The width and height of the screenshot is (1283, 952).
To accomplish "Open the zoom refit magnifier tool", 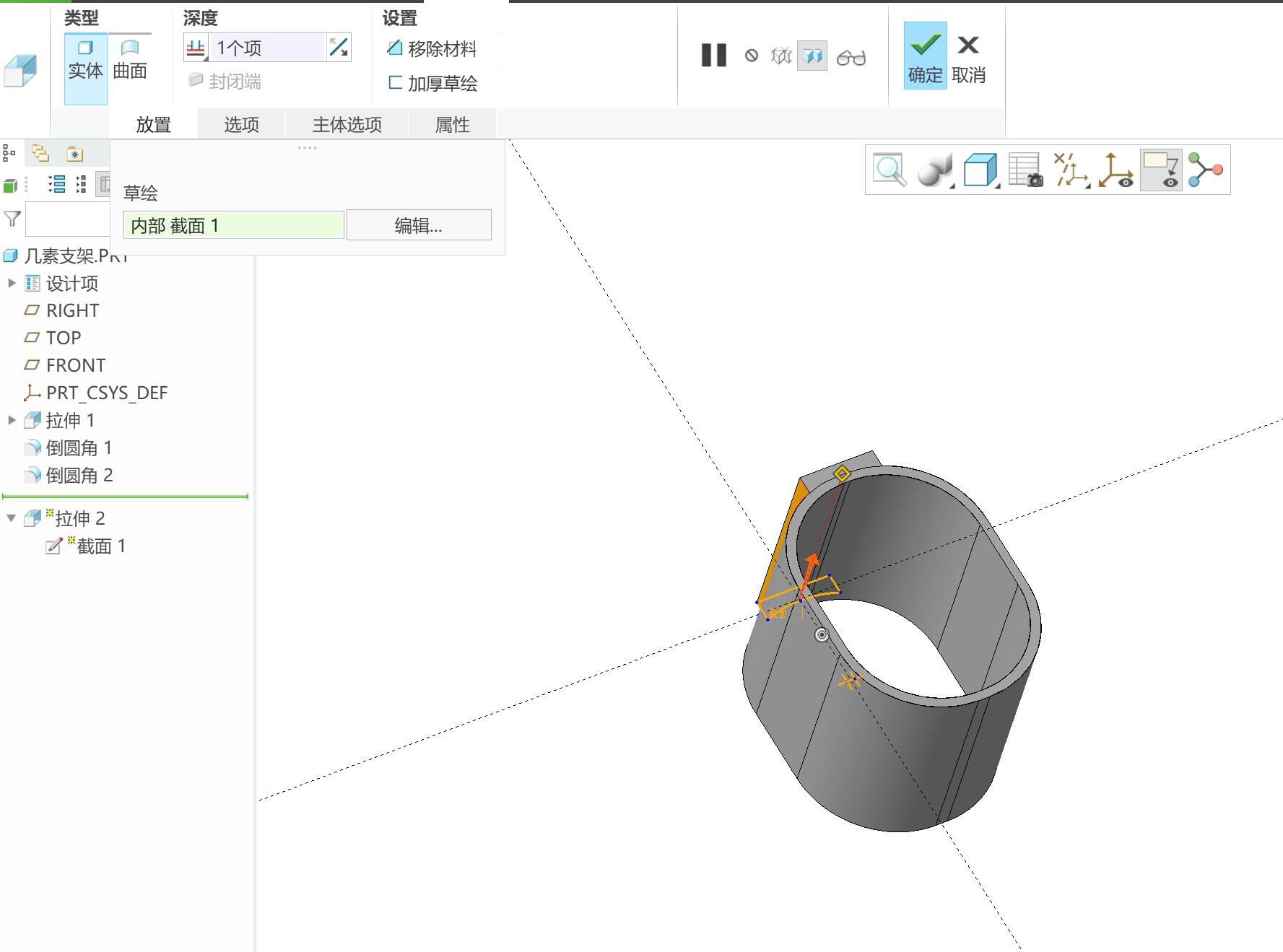I will pyautogui.click(x=889, y=170).
